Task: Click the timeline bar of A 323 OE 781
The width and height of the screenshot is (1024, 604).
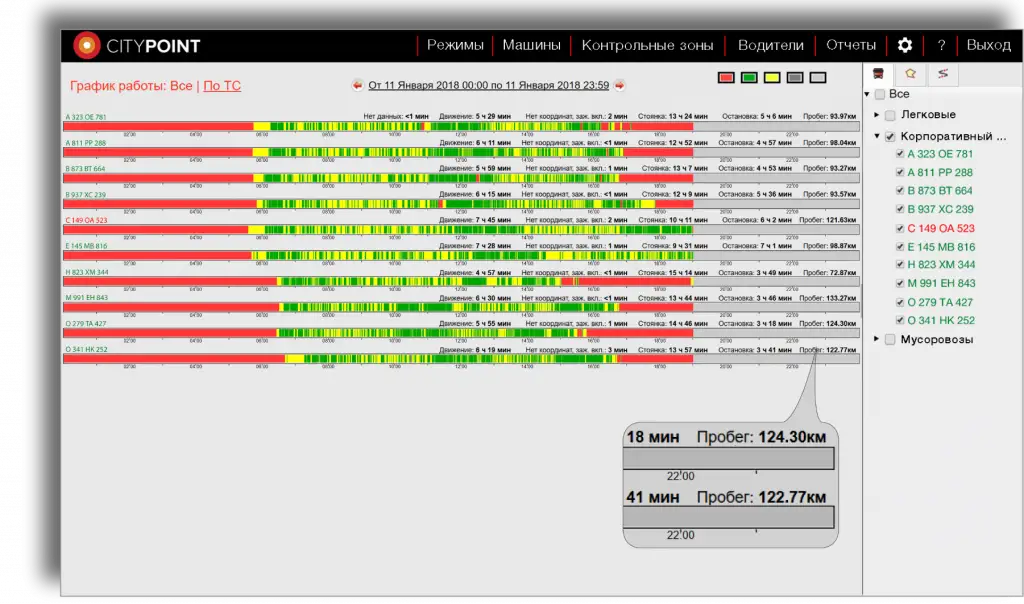Action: (x=460, y=127)
